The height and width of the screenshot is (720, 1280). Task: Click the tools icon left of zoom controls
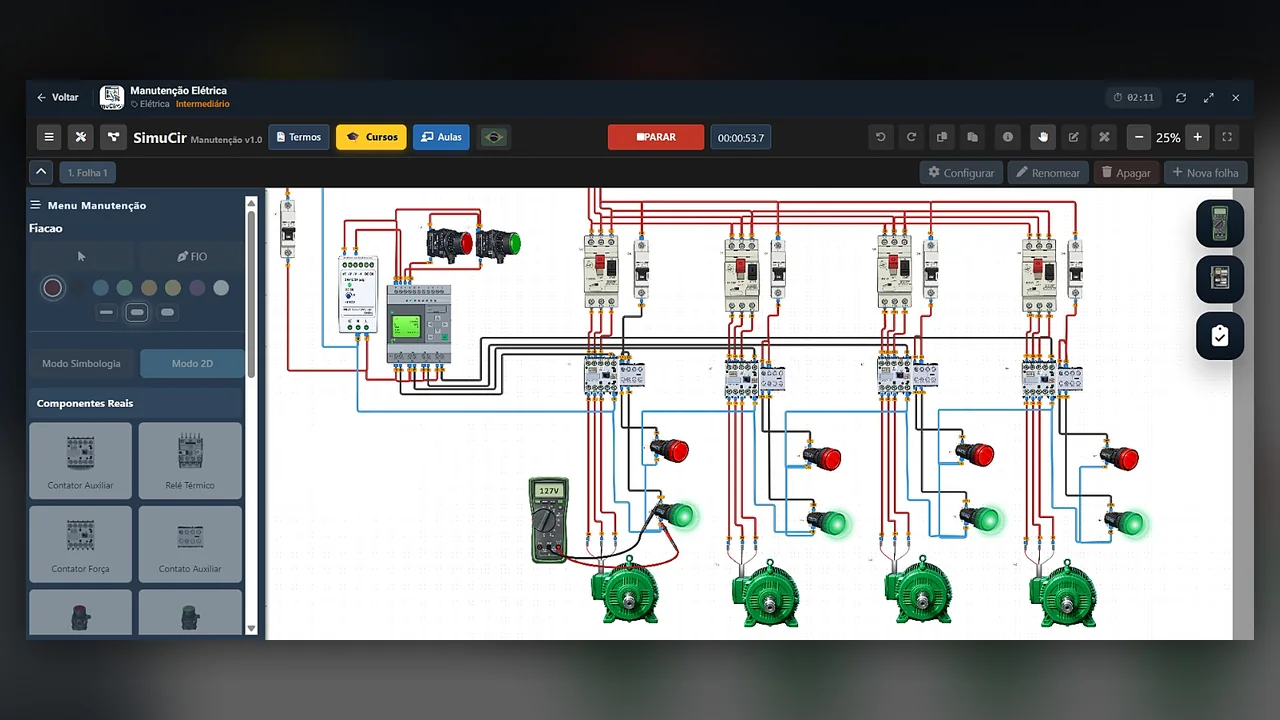(x=1104, y=137)
